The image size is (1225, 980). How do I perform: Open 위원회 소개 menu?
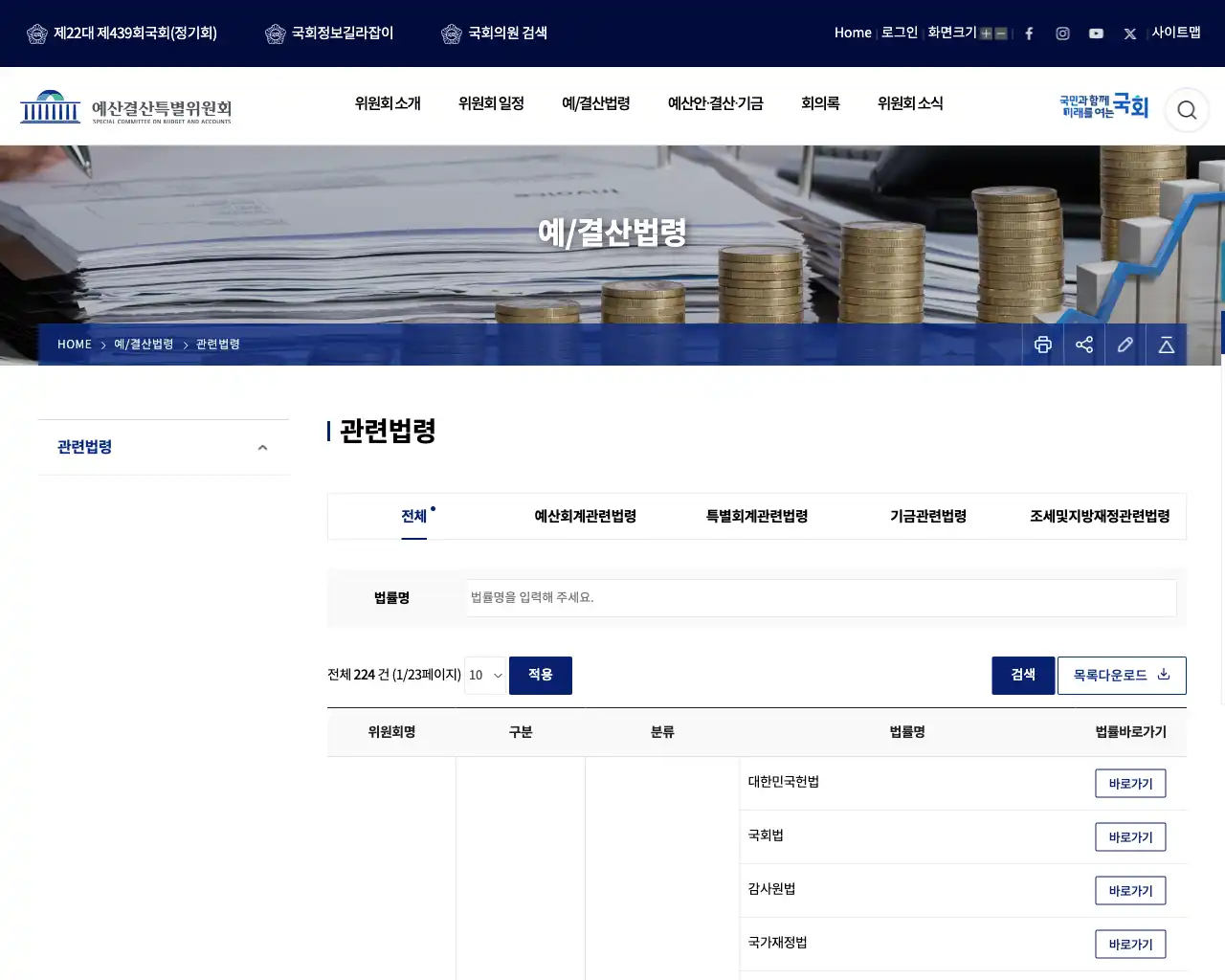[x=388, y=103]
